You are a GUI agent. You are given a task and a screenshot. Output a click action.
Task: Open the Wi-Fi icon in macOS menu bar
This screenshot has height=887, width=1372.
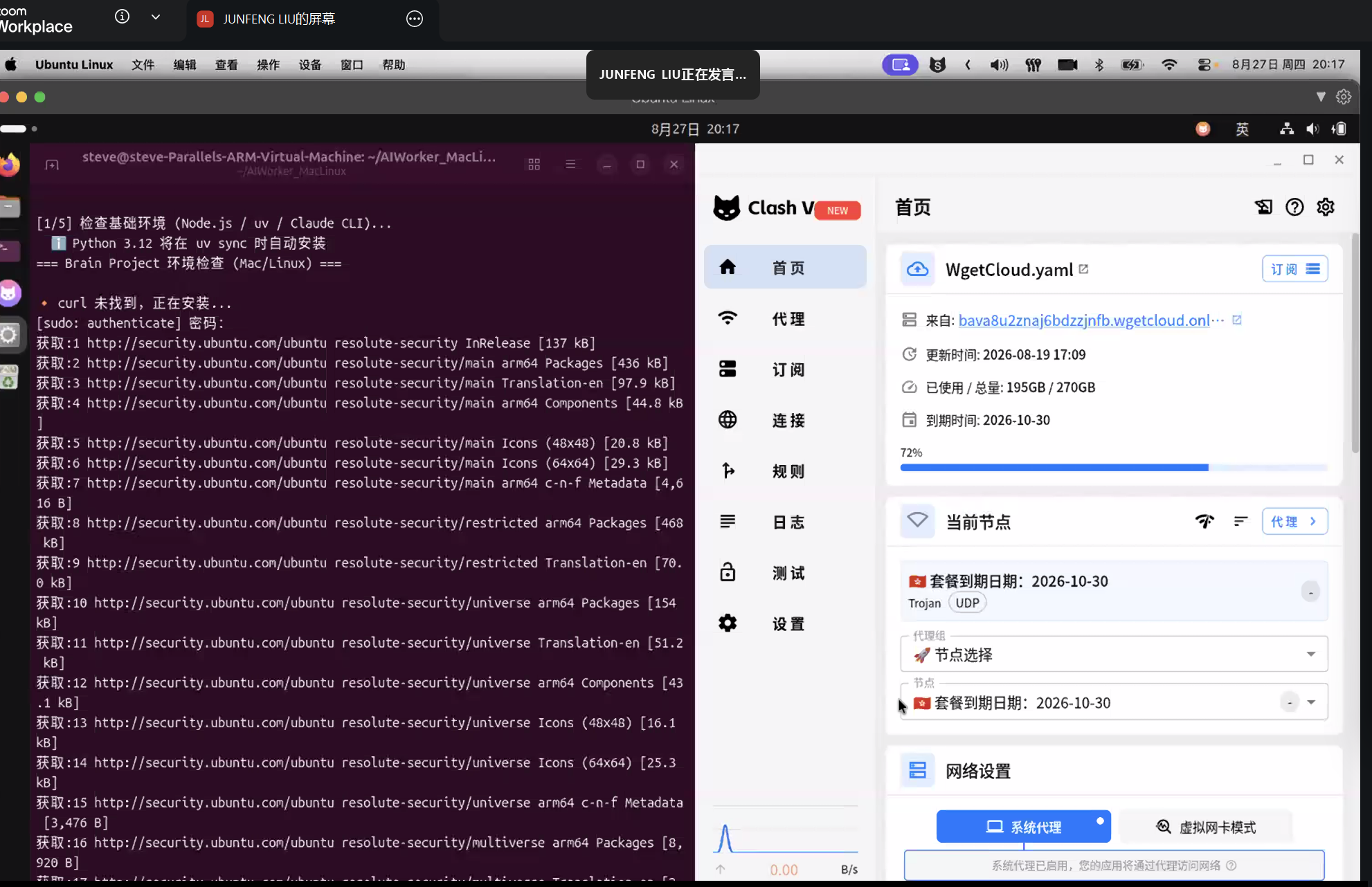(1169, 64)
